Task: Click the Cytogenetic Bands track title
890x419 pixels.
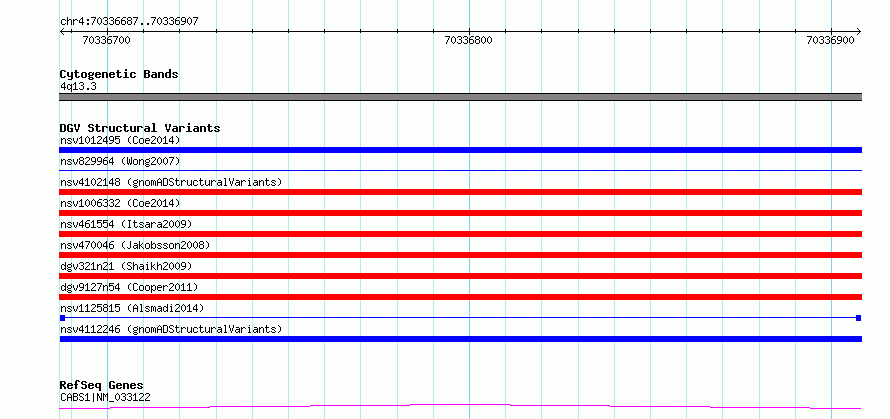Action: tap(119, 74)
